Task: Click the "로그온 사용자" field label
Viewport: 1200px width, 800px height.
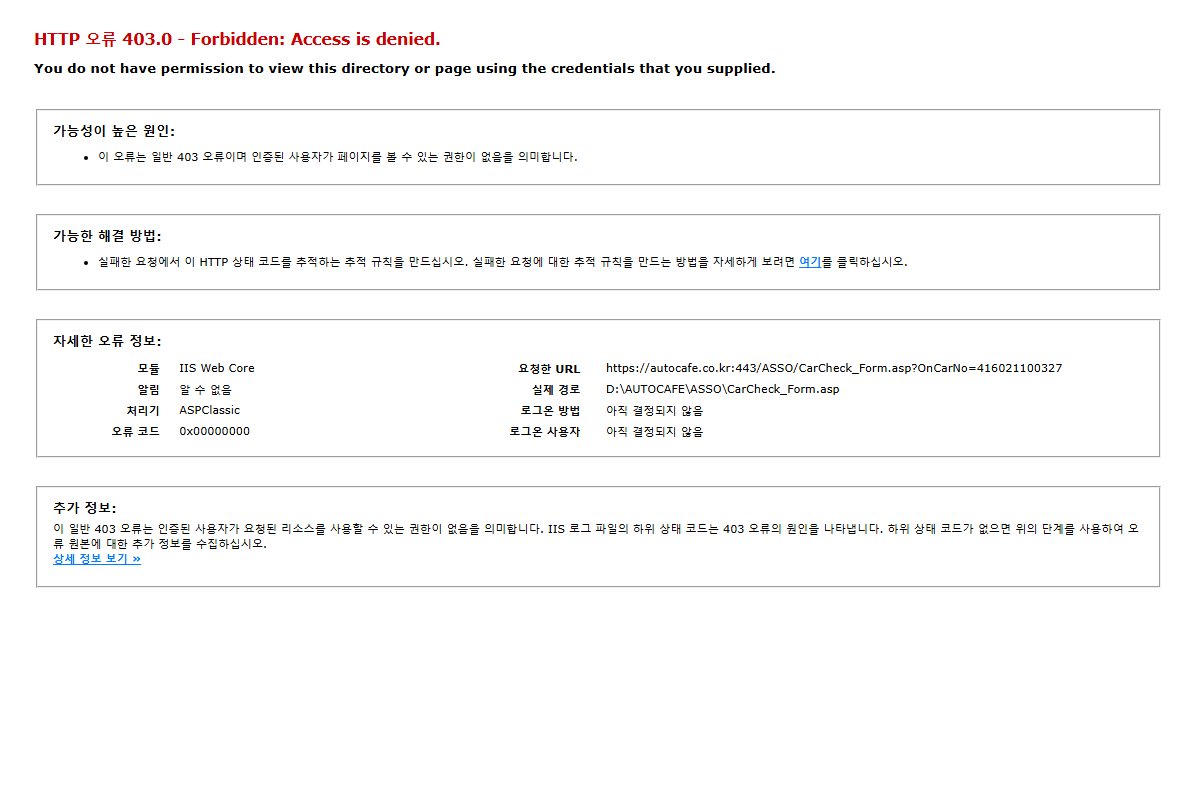Action: click(545, 432)
